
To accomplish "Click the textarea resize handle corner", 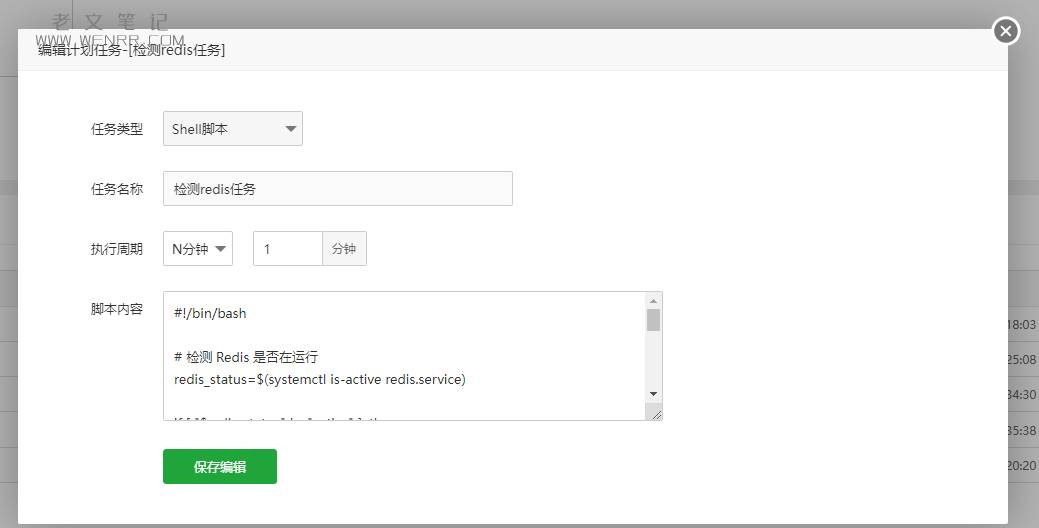I will pos(655,414).
